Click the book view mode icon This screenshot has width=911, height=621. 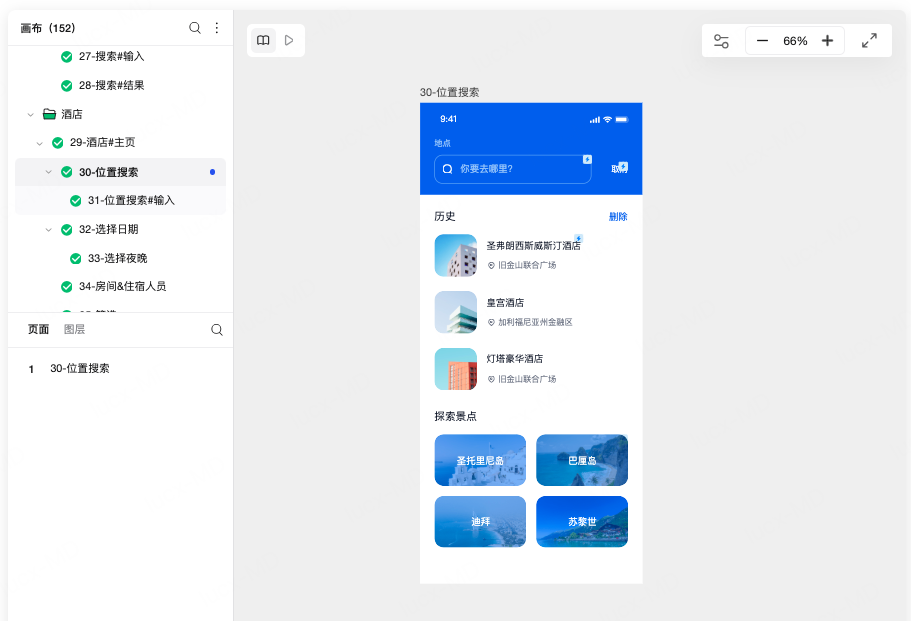(263, 40)
